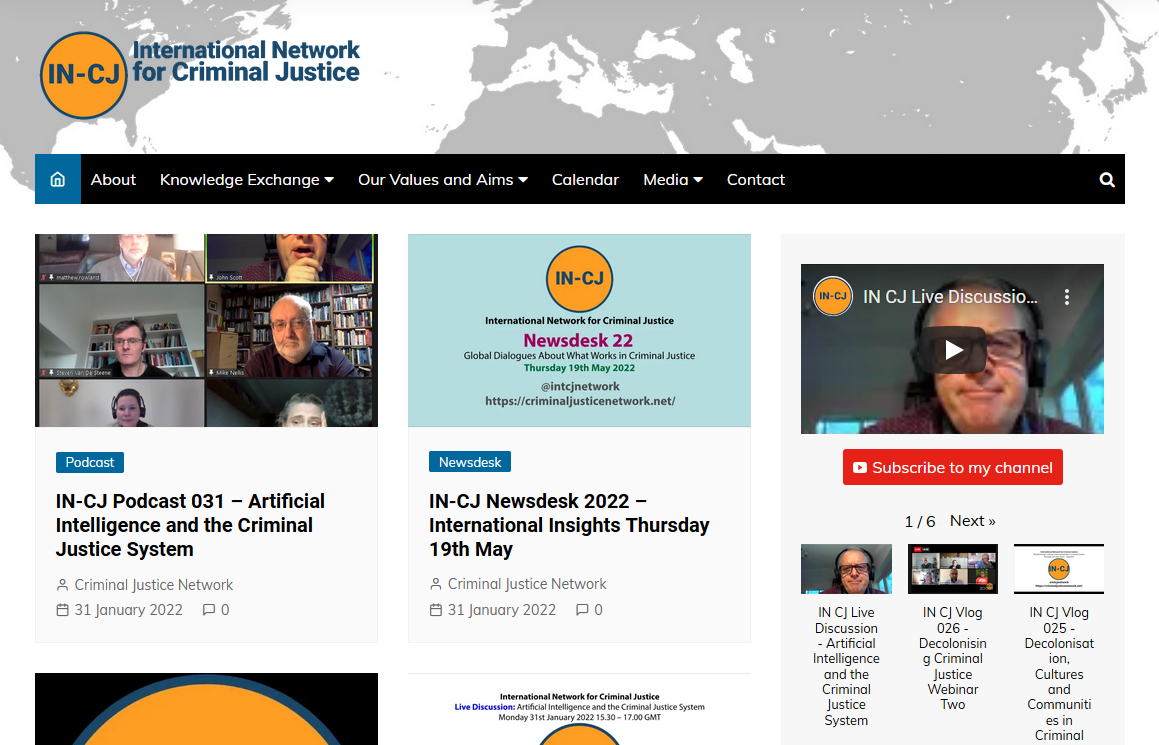The height and width of the screenshot is (745, 1159).
Task: Click comment count icon on Podcast 031 post
Action: tap(209, 610)
